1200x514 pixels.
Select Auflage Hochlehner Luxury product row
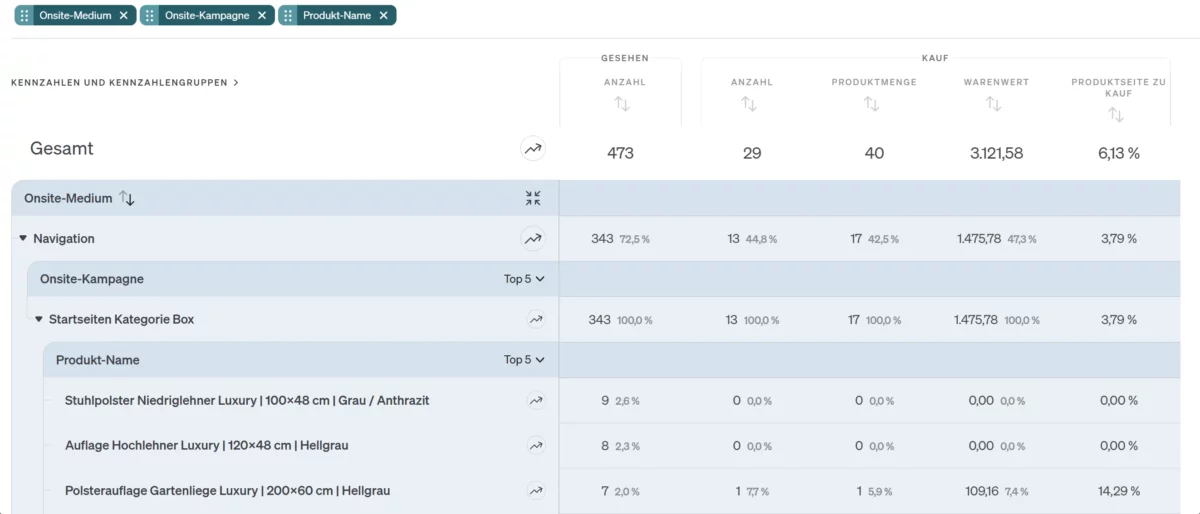coord(207,446)
